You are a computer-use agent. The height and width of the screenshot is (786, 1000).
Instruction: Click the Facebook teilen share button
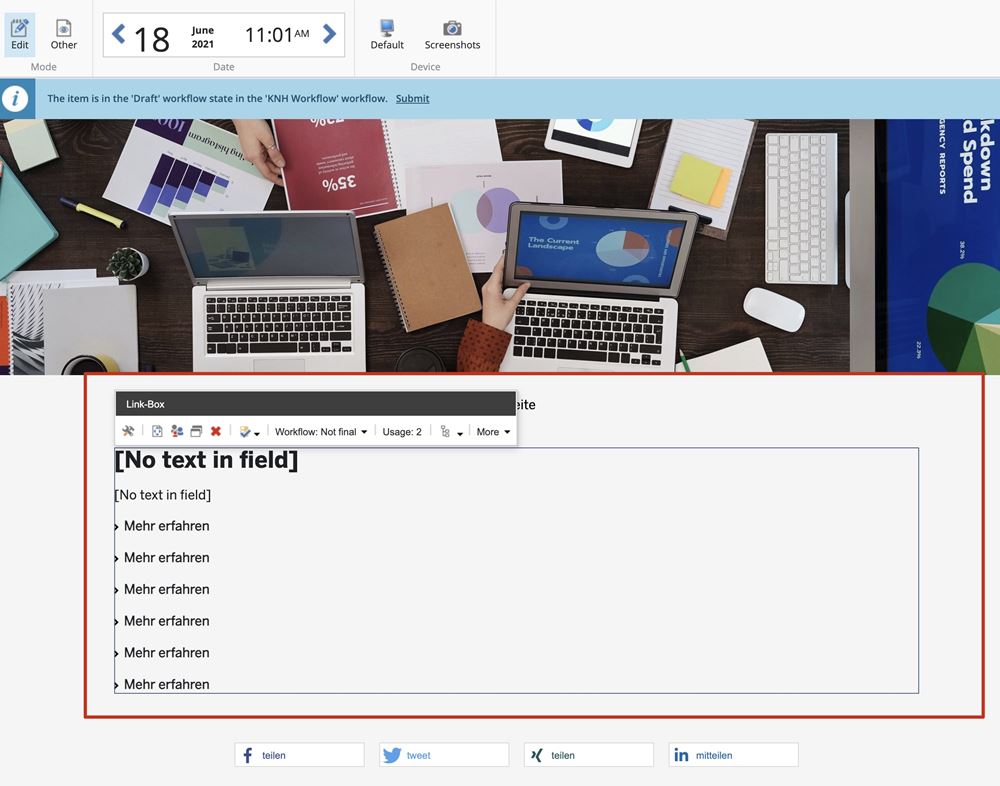pyautogui.click(x=299, y=755)
